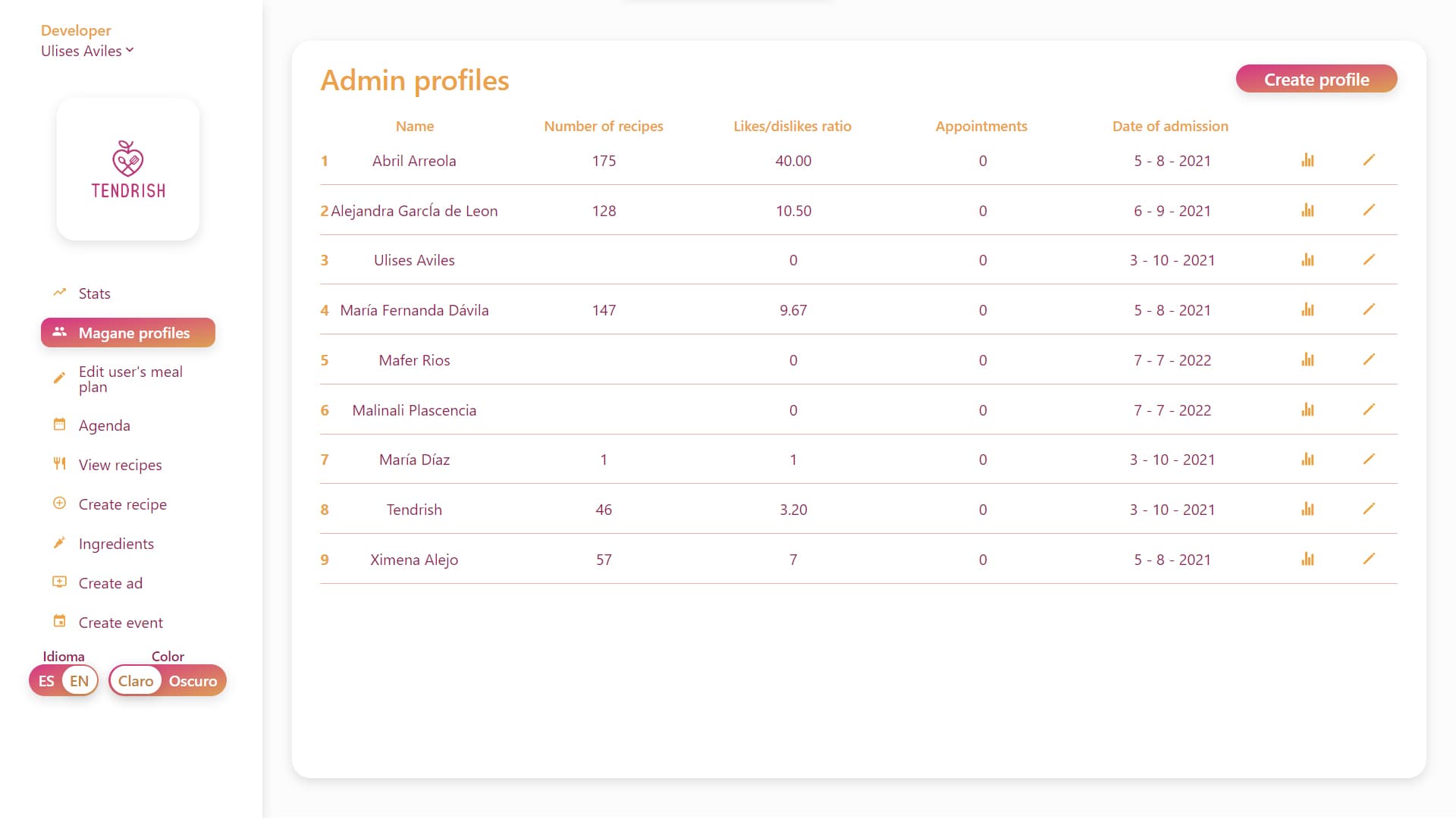Open the Agenda menu item

point(104,425)
